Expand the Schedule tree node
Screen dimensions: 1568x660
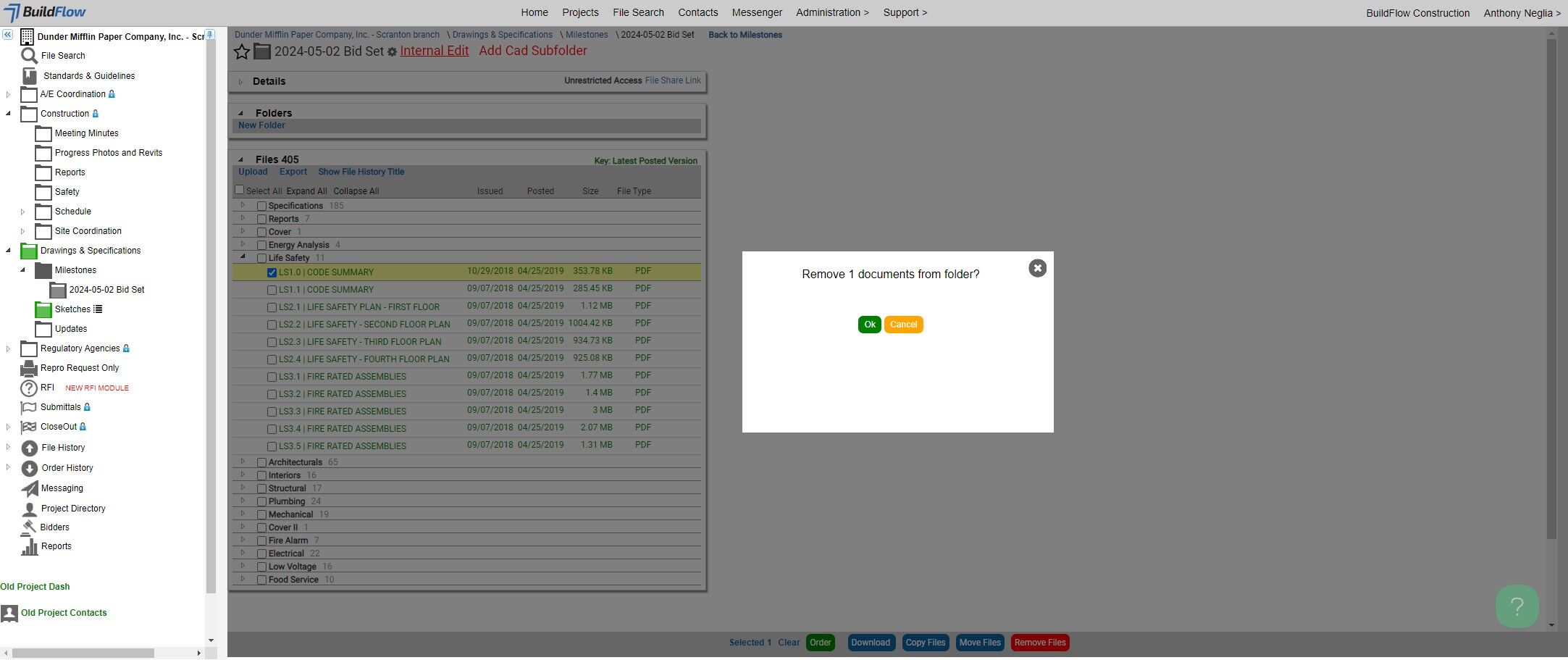coord(22,212)
